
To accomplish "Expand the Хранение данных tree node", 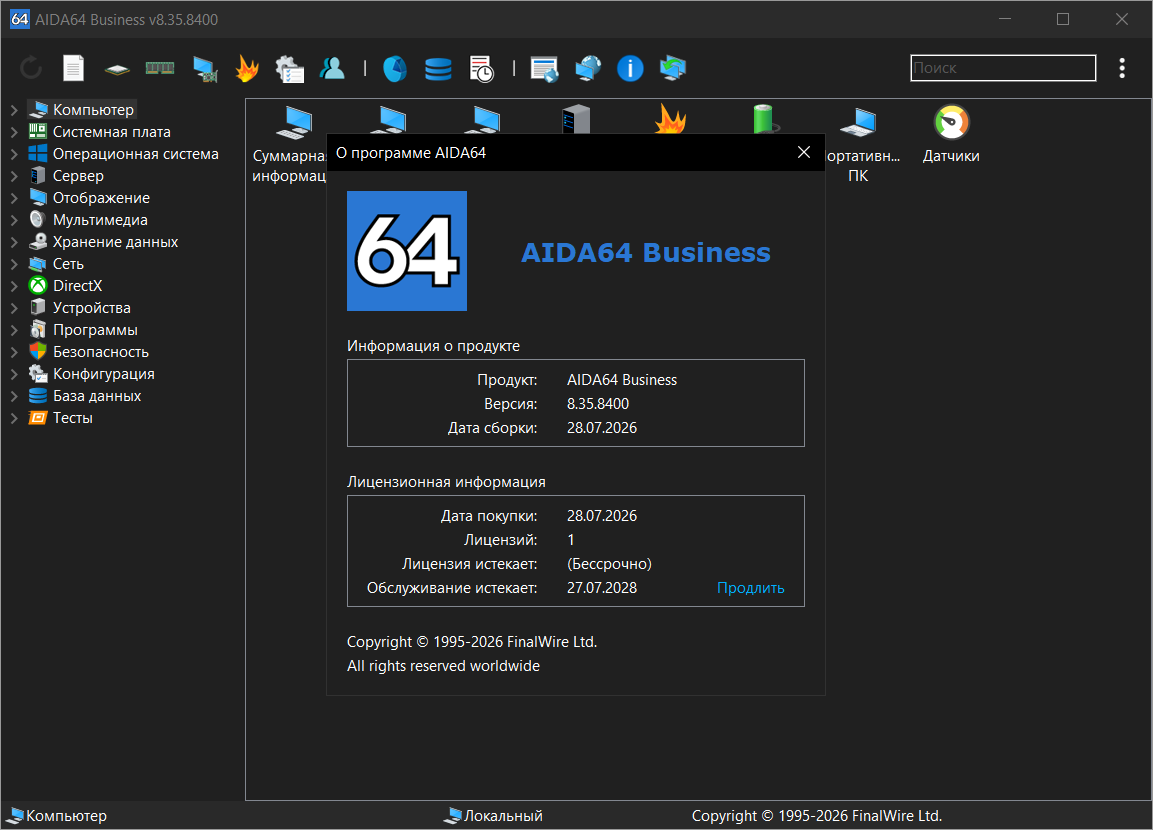I will (x=14, y=242).
